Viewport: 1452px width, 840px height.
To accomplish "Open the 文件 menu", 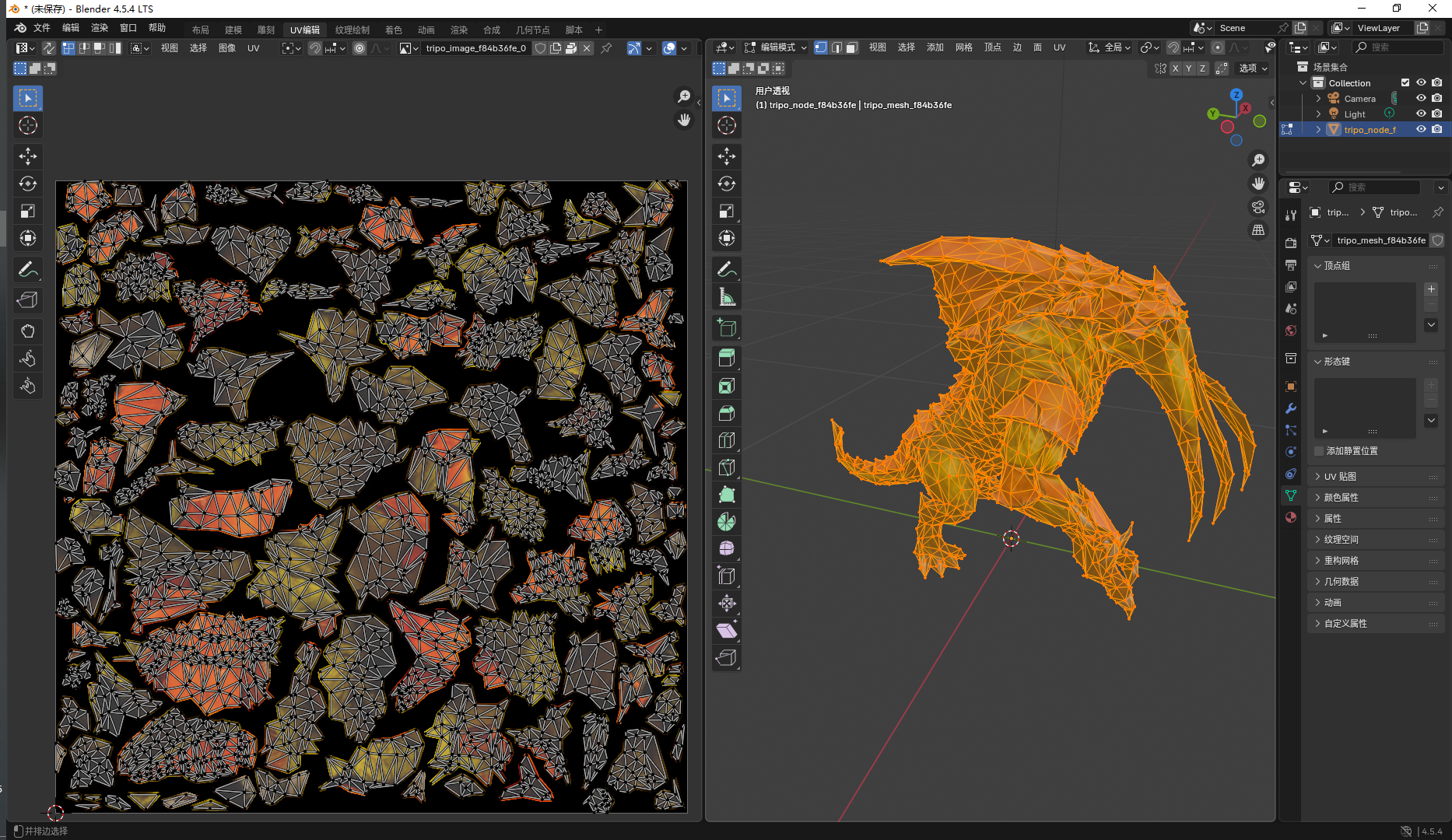I will pyautogui.click(x=42, y=28).
